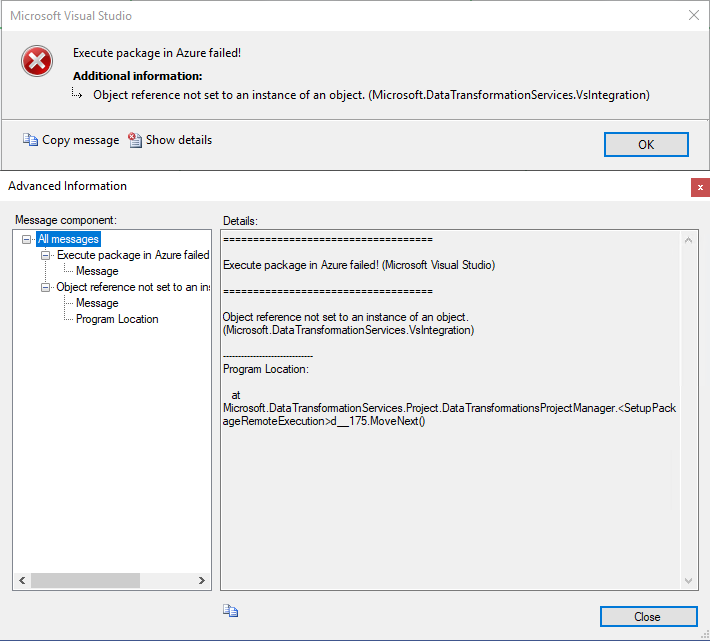Click the horizontal scrollbar thumb in message tree
The width and height of the screenshot is (710, 641).
[x=86, y=580]
